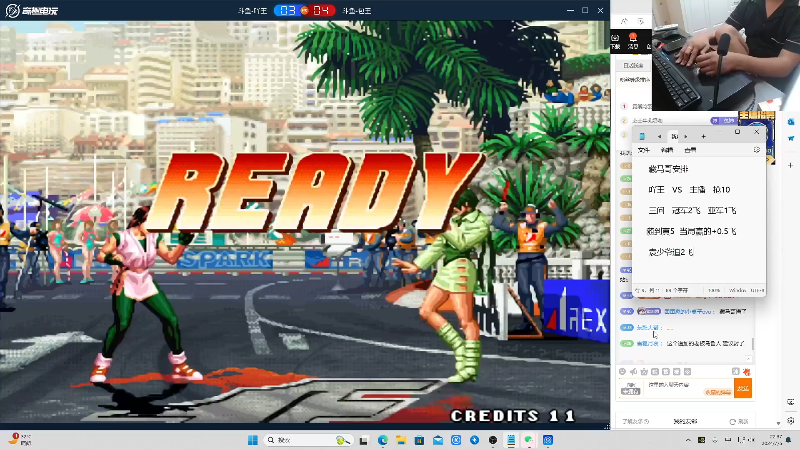Show hidden system tray icons
This screenshot has width=800, height=450.
point(688,440)
